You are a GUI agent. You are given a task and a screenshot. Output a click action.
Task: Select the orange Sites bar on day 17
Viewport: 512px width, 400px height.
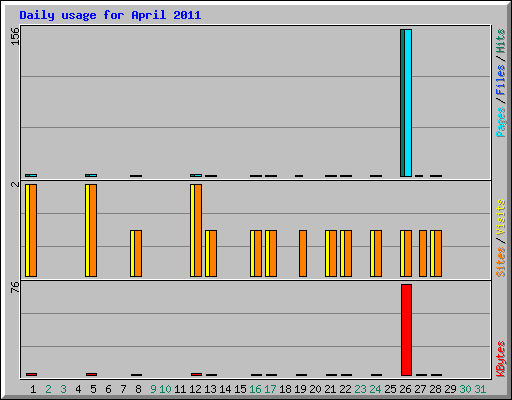[273, 253]
